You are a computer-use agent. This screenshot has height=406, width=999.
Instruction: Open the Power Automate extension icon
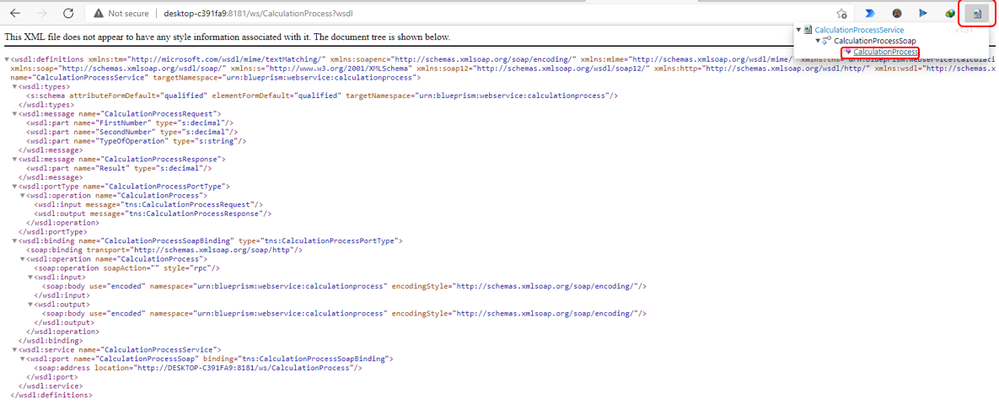870,13
